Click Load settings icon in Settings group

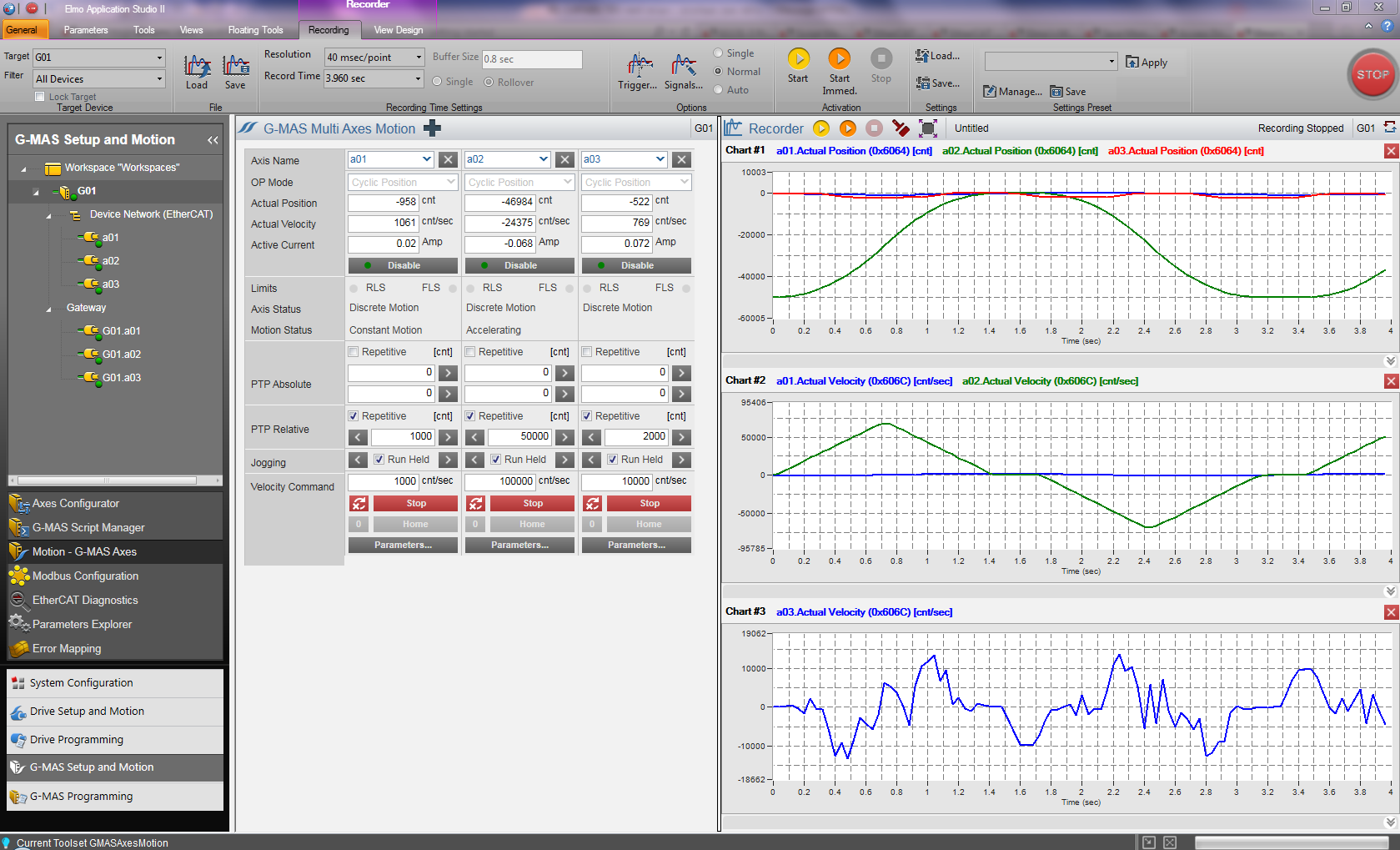pos(938,56)
